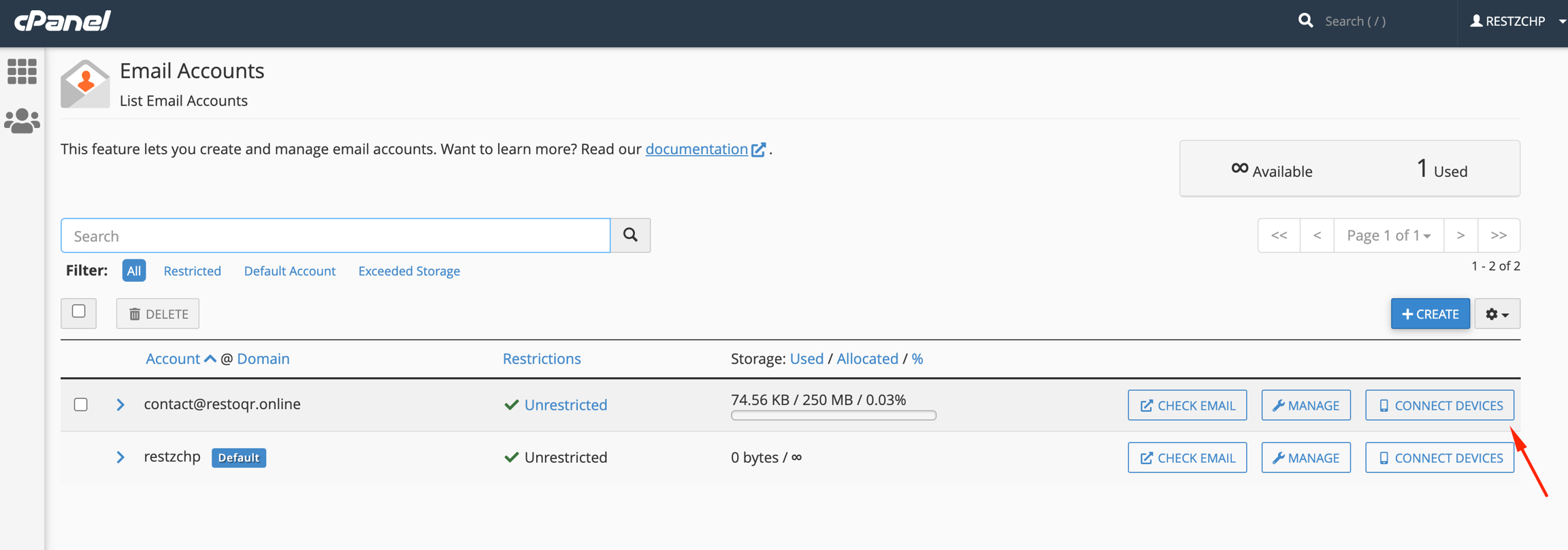Open User Manager icon in sidebar
The width and height of the screenshot is (1568, 550).
(x=22, y=121)
